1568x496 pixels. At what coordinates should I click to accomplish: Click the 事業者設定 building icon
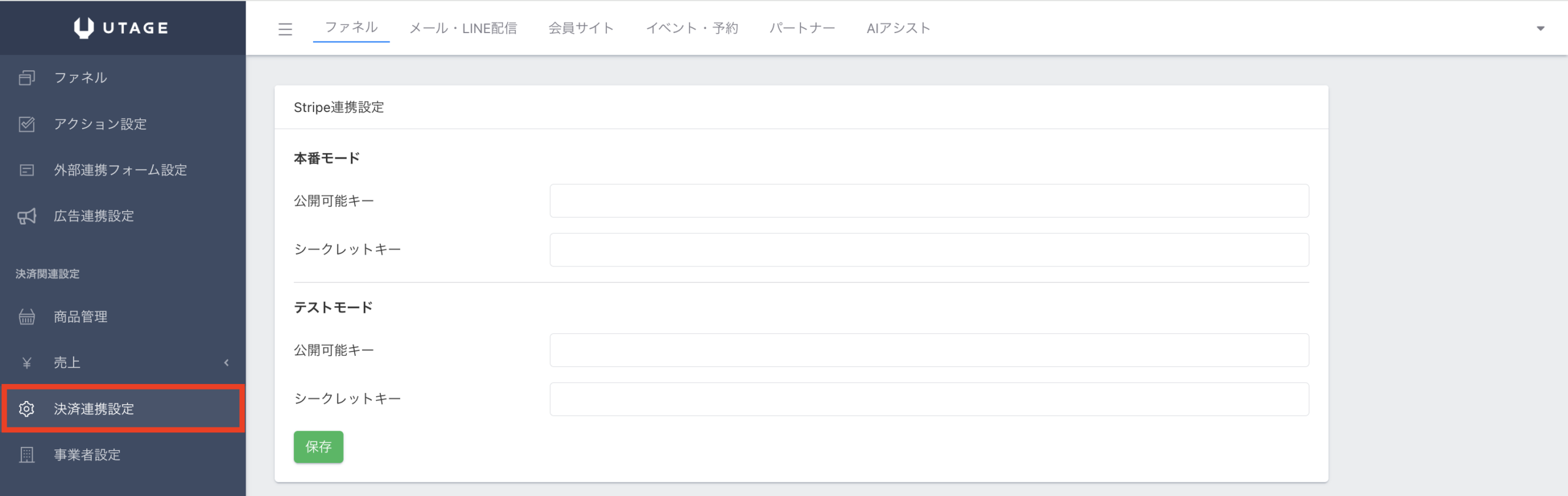(26, 455)
